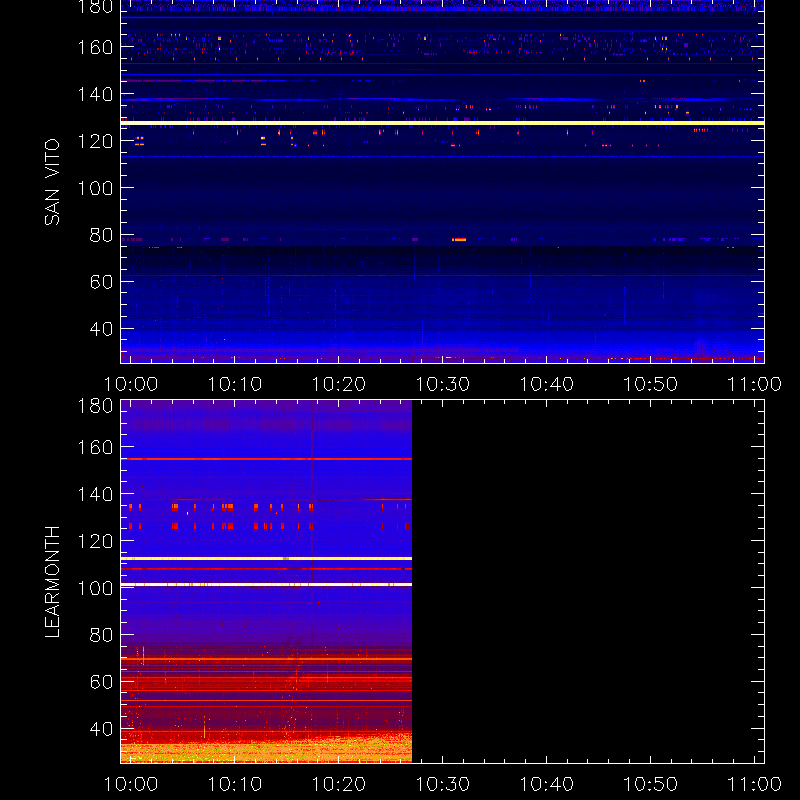Click the 10:10 time label under San Vito plot

click(x=235, y=384)
